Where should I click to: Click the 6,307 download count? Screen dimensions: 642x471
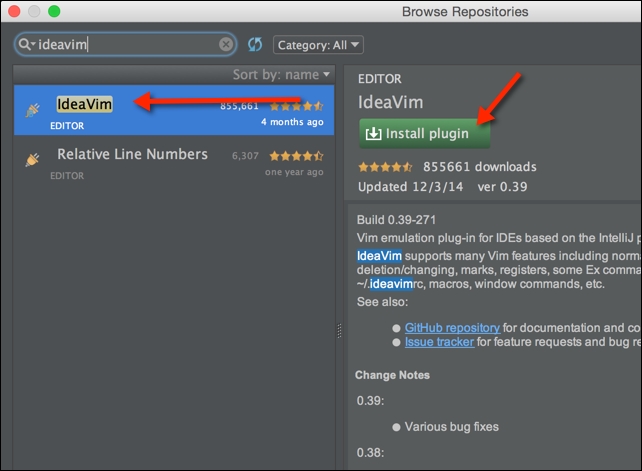245,156
